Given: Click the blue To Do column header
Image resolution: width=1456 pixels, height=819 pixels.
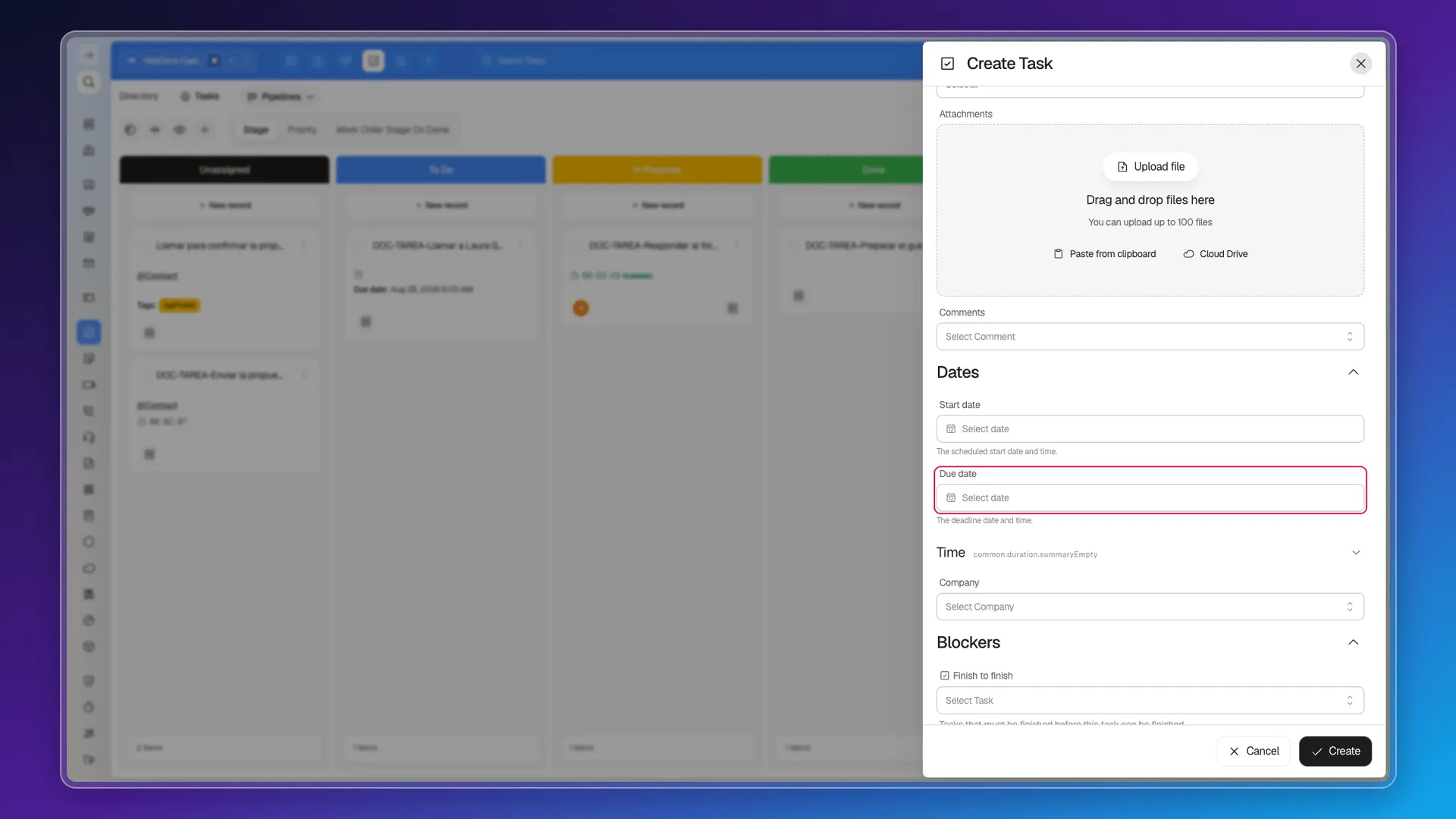Looking at the screenshot, I should coord(441,170).
